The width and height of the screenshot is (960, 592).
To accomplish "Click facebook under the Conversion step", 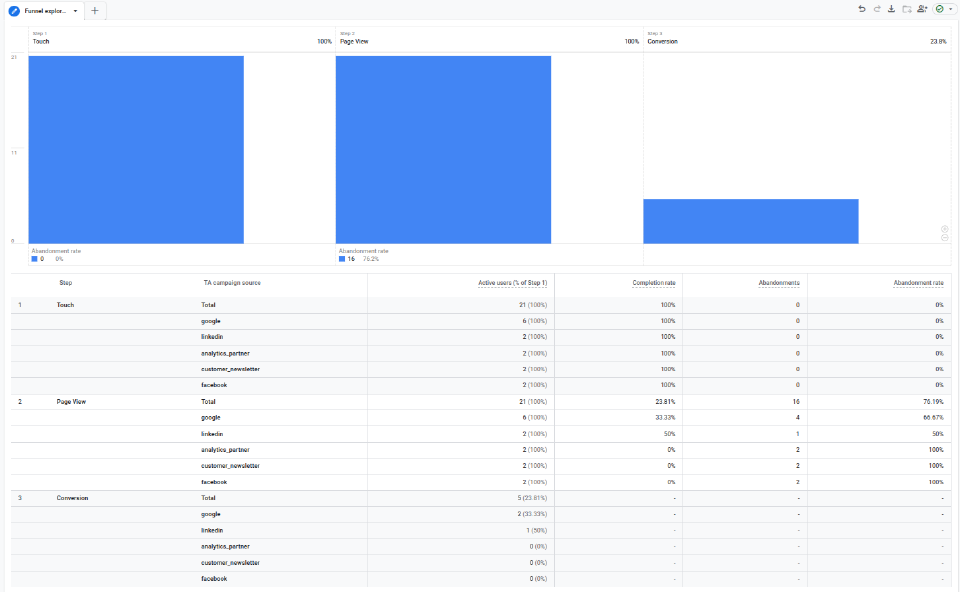I will tap(214, 579).
